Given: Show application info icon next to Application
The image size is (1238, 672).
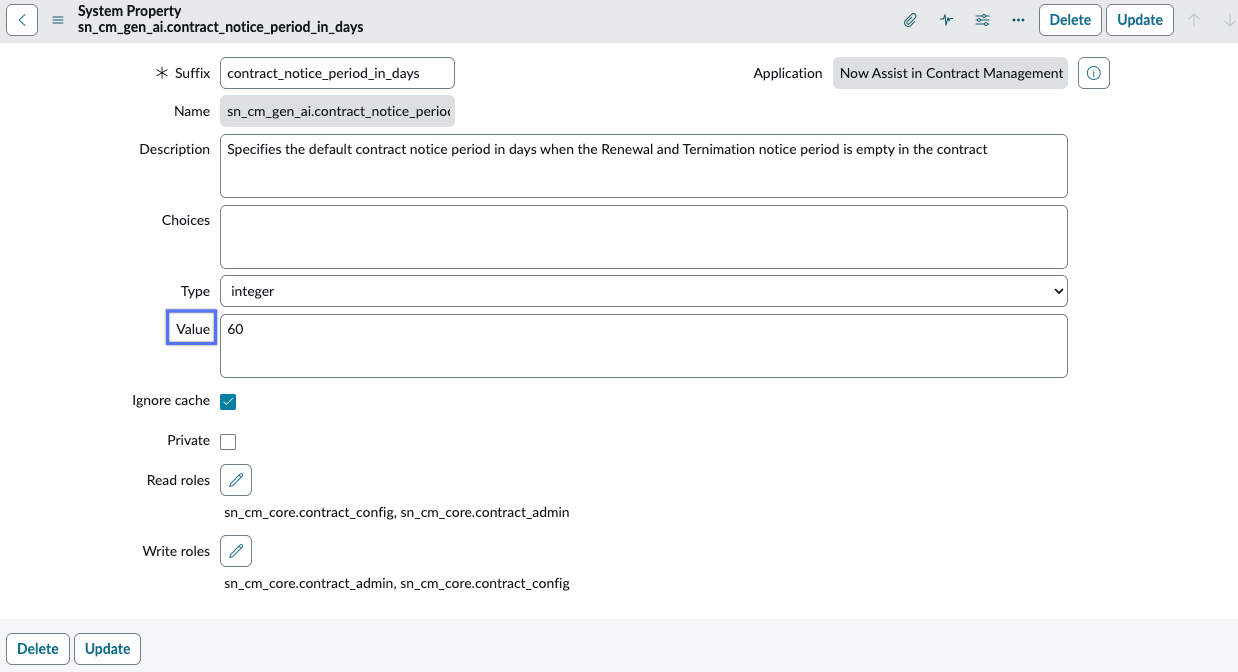Looking at the screenshot, I should (x=1094, y=73).
